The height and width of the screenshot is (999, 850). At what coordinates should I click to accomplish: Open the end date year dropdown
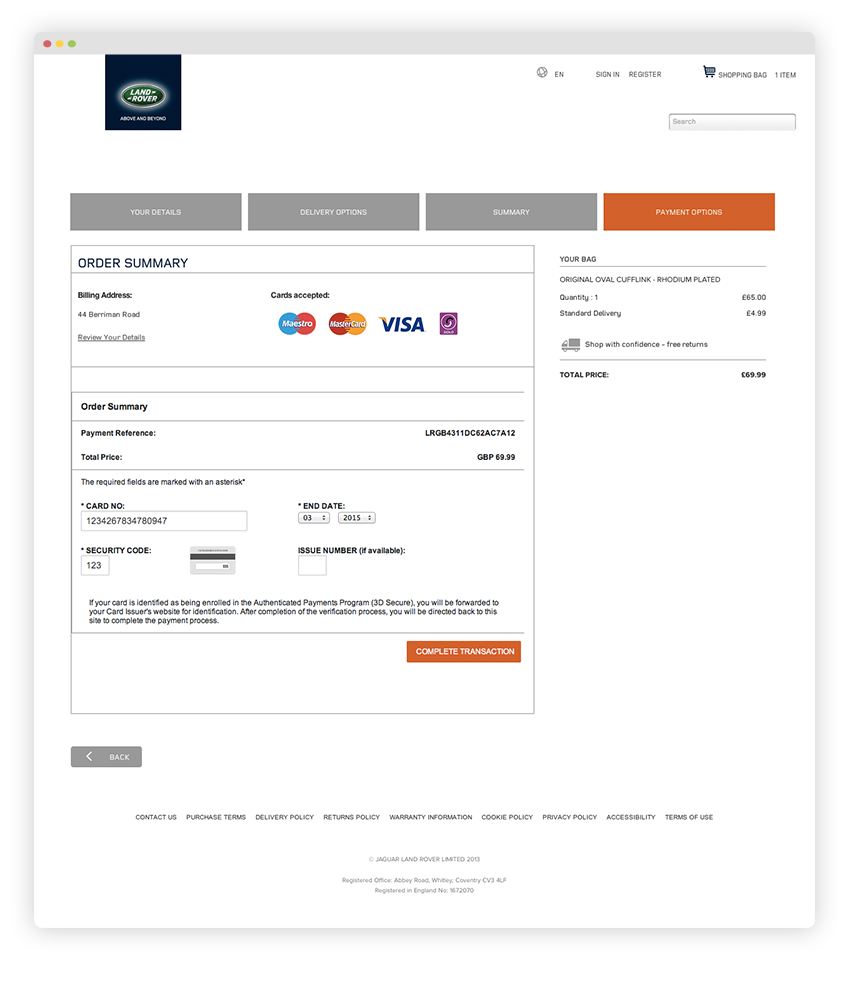tap(357, 518)
